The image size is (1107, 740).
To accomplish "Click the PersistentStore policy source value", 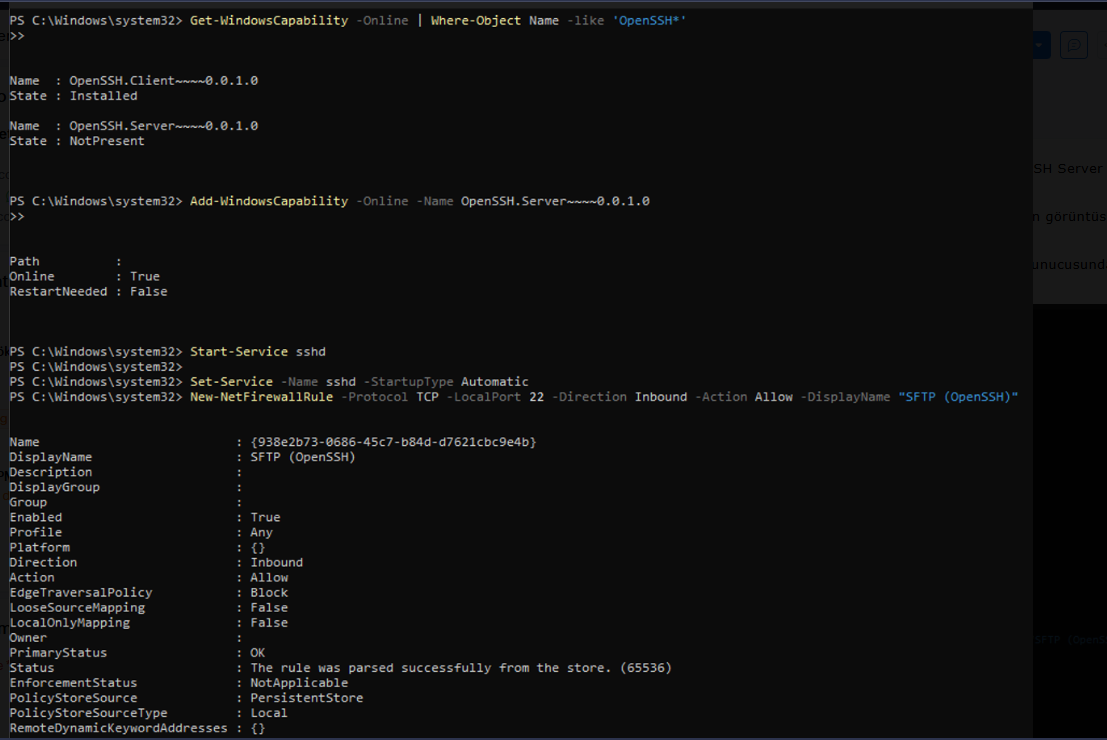I will coord(306,697).
